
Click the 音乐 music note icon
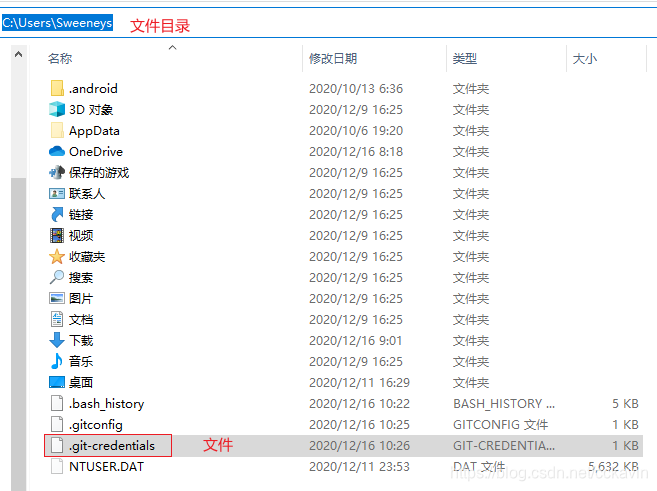pos(57,361)
